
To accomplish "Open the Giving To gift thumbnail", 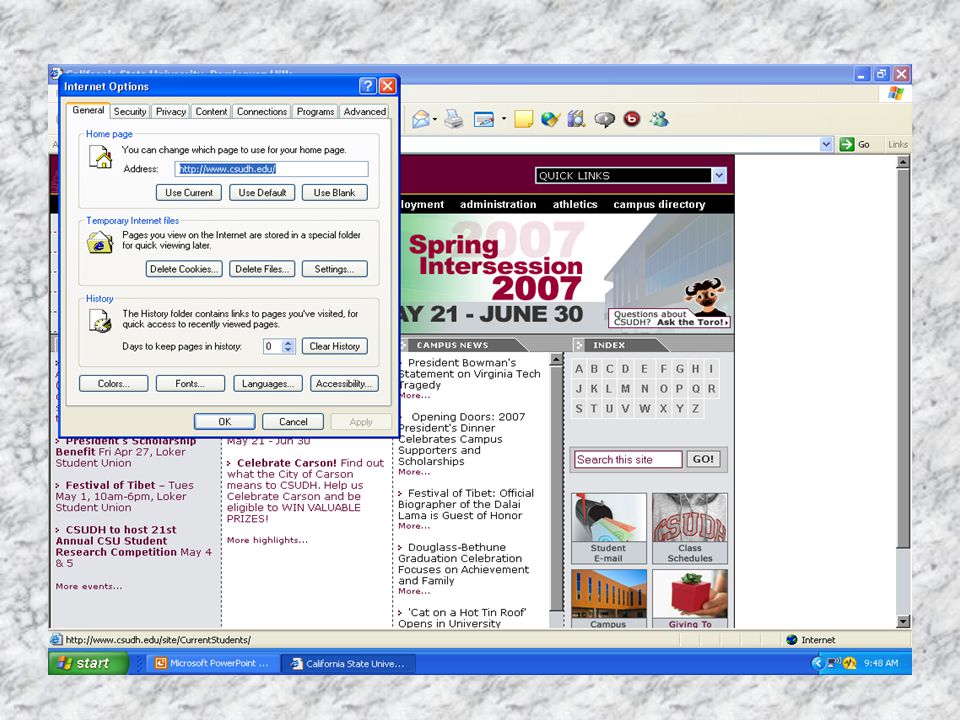I will pos(690,599).
